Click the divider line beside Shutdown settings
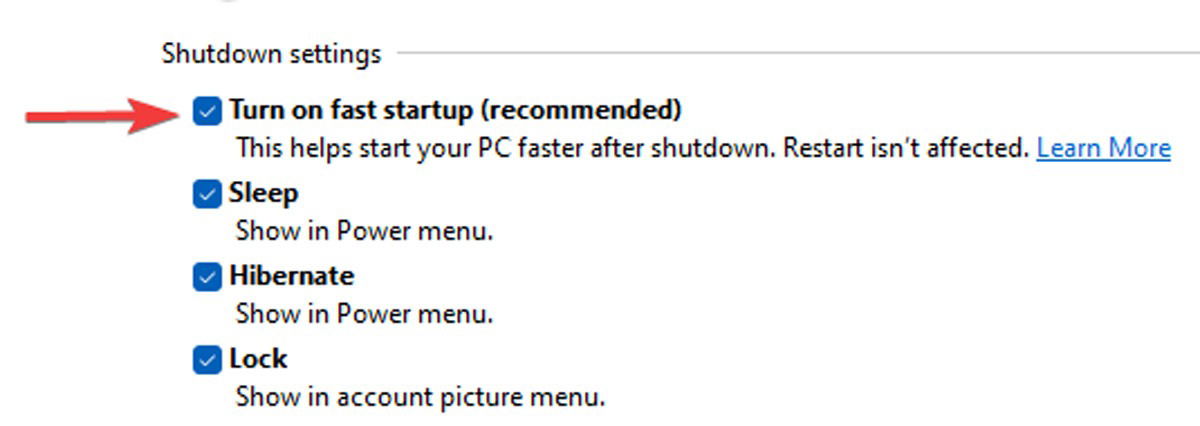Screen dimensions: 1200x426 click(x=798, y=52)
